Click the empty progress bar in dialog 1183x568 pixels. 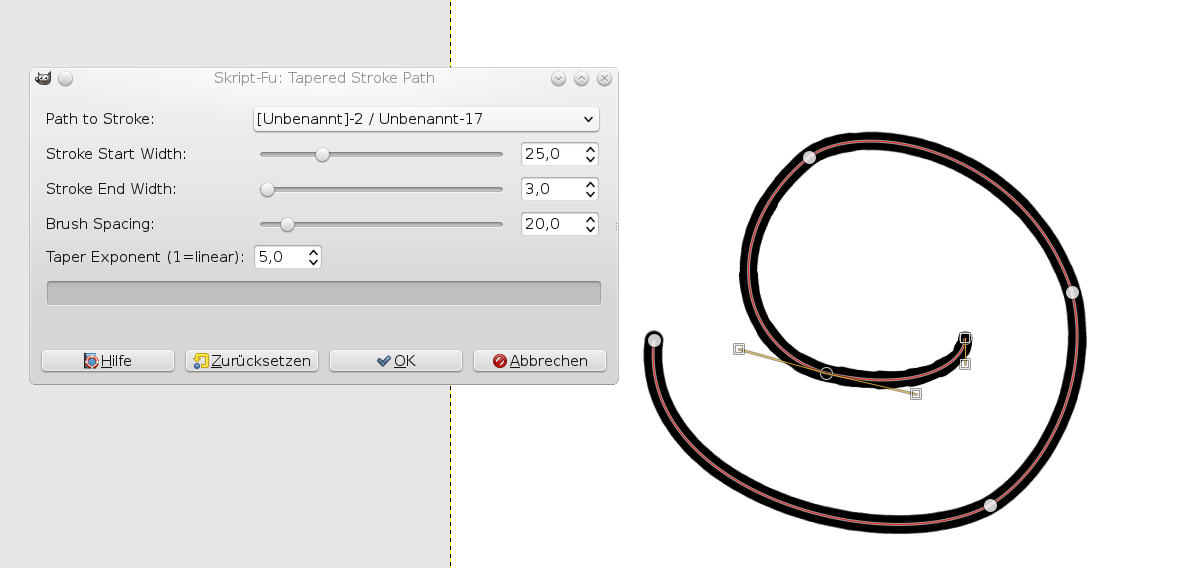324,293
